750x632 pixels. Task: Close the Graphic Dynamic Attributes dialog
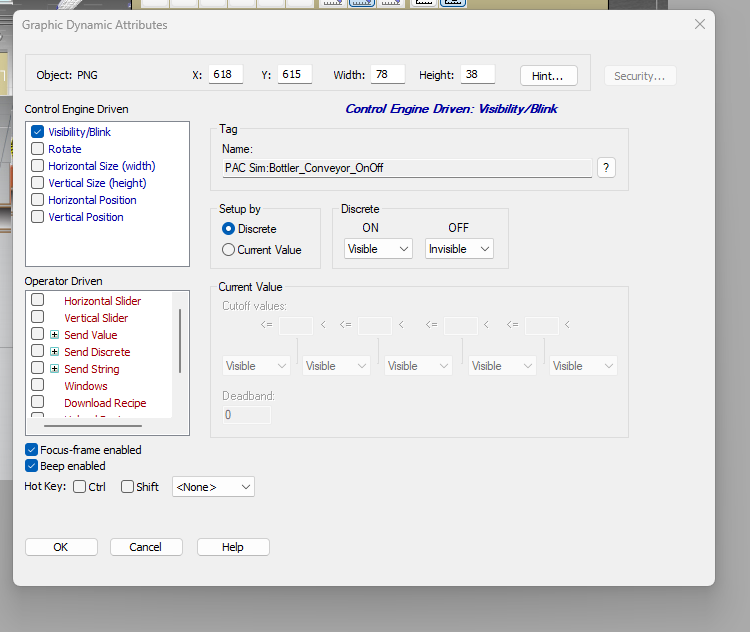coord(700,24)
